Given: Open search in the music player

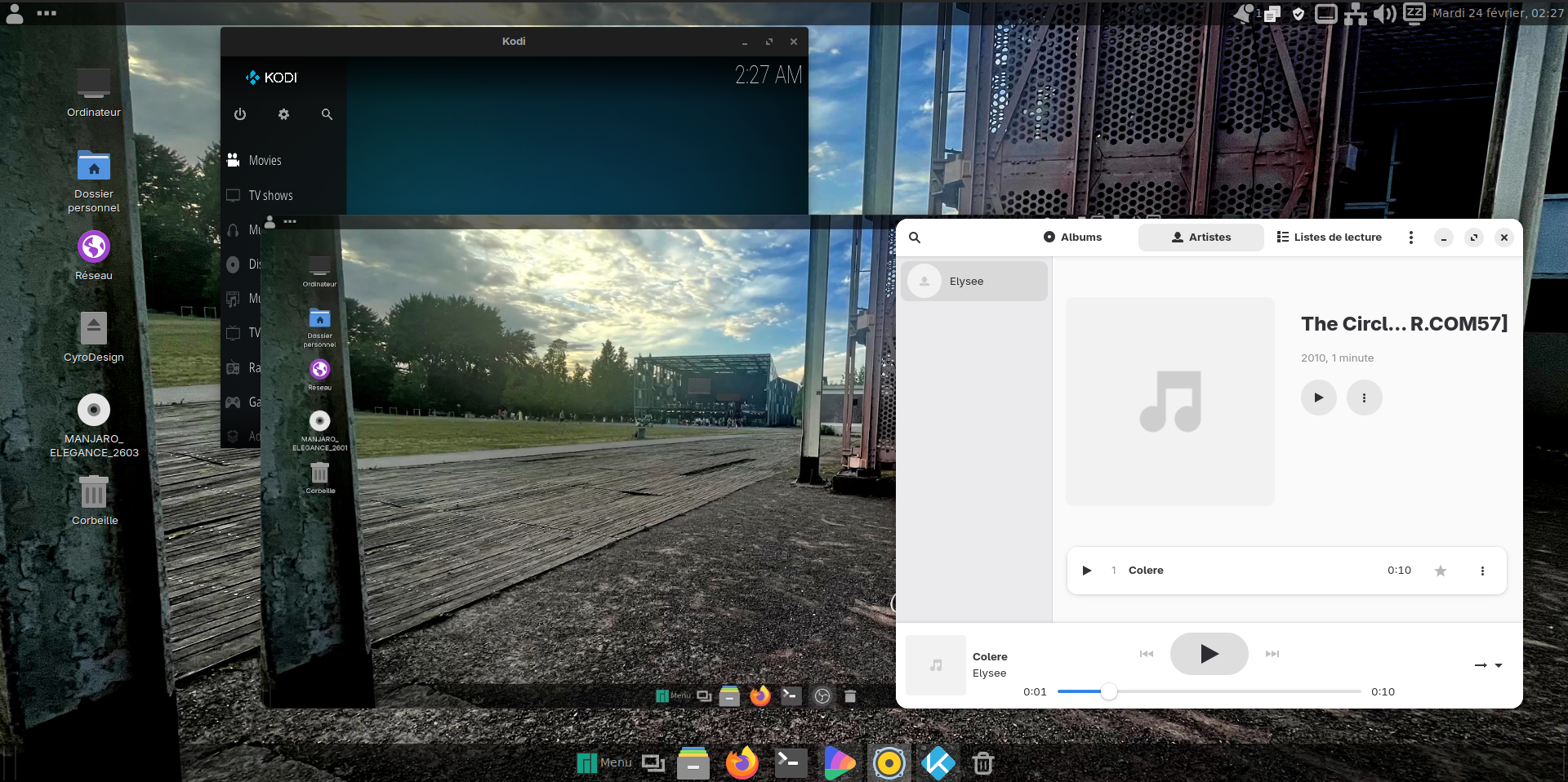Looking at the screenshot, I should tap(915, 238).
